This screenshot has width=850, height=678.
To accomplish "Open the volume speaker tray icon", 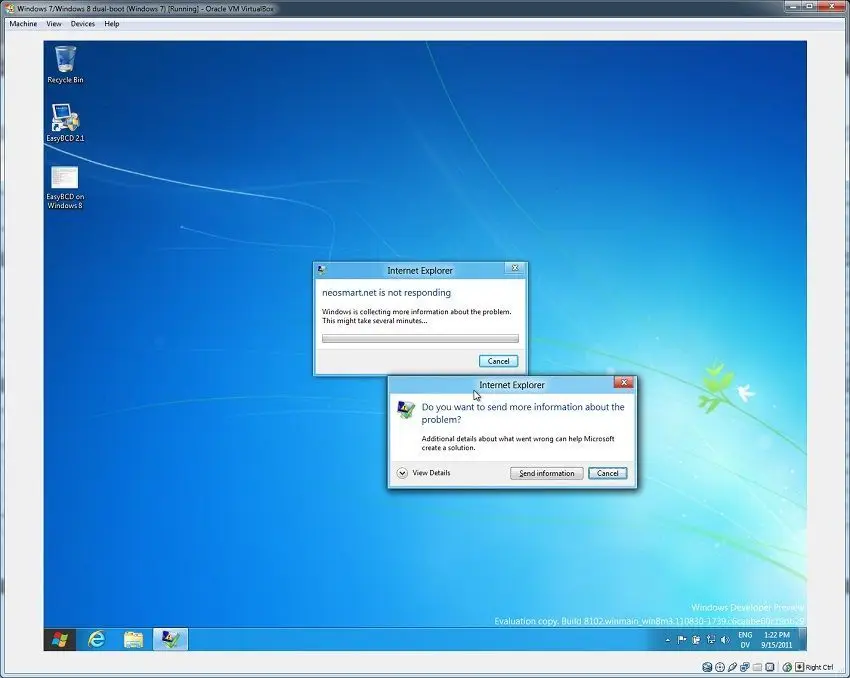I will point(725,640).
